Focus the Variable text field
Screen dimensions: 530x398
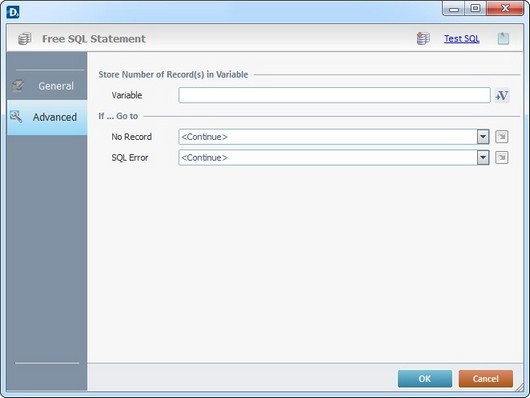334,95
